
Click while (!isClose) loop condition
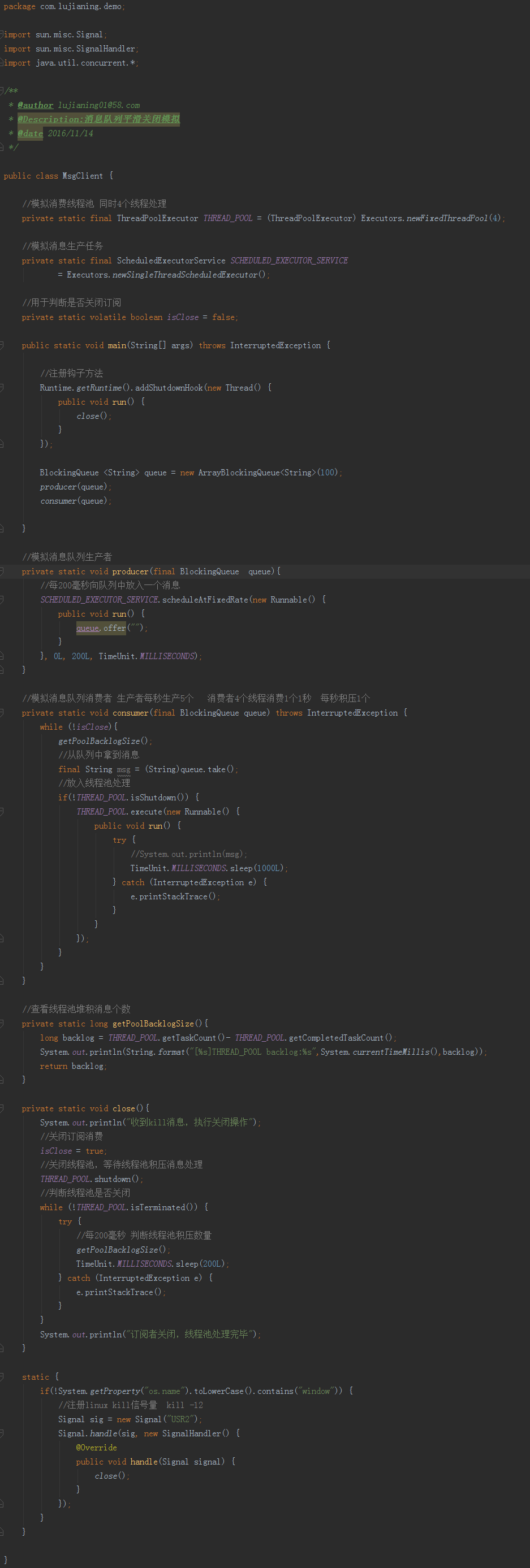[x=76, y=727]
